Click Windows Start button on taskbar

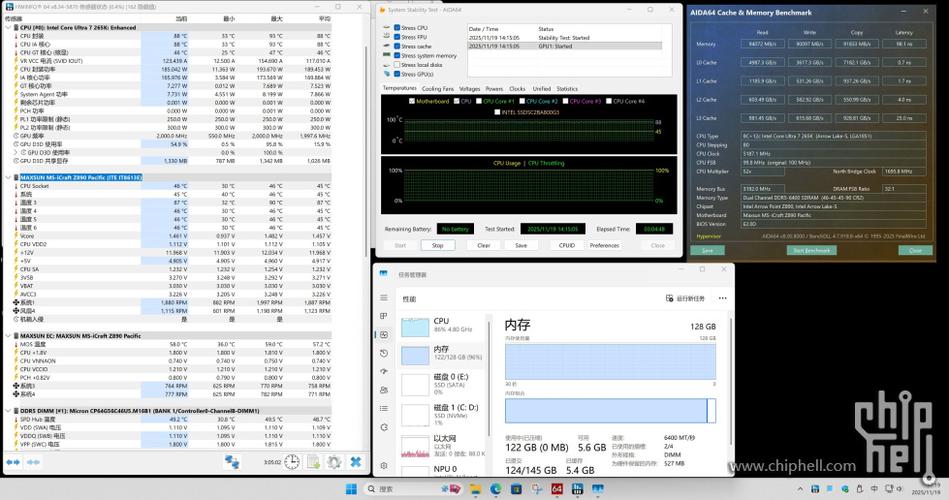coord(351,488)
